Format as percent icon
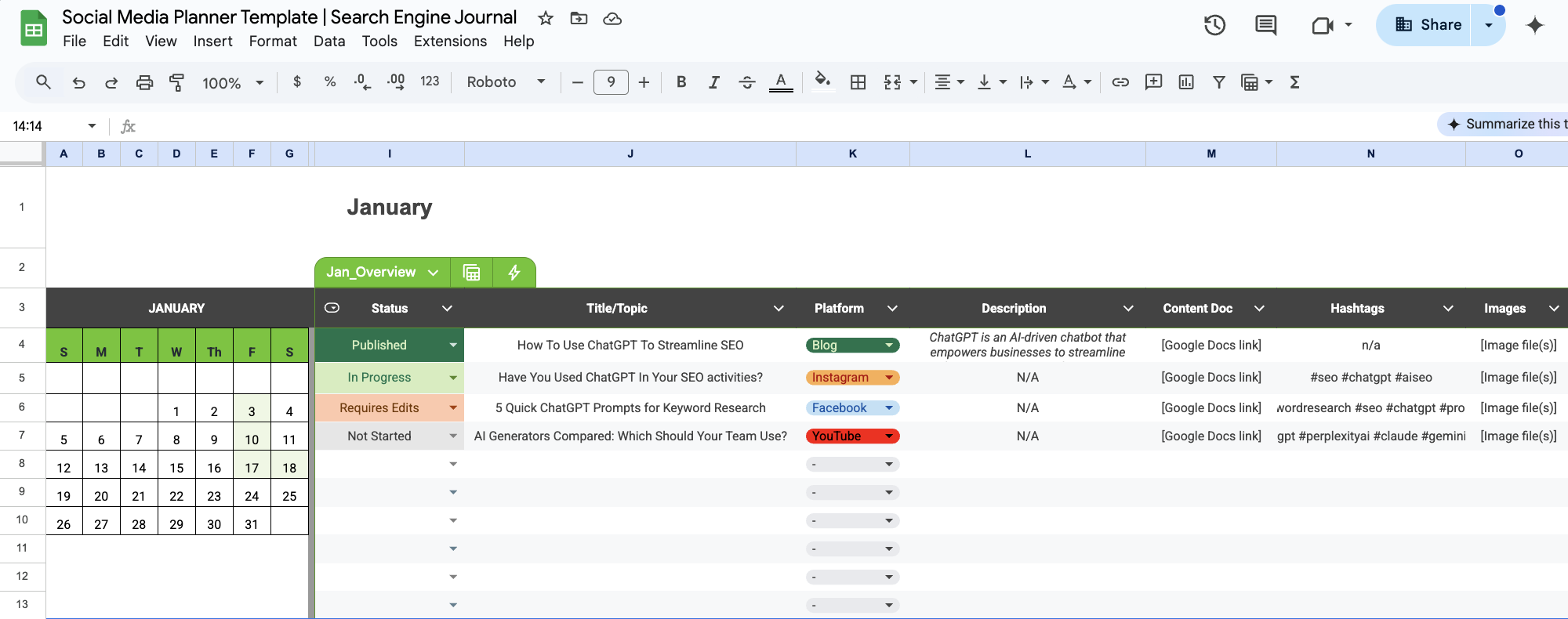This screenshot has height=619, width=1568. click(330, 81)
